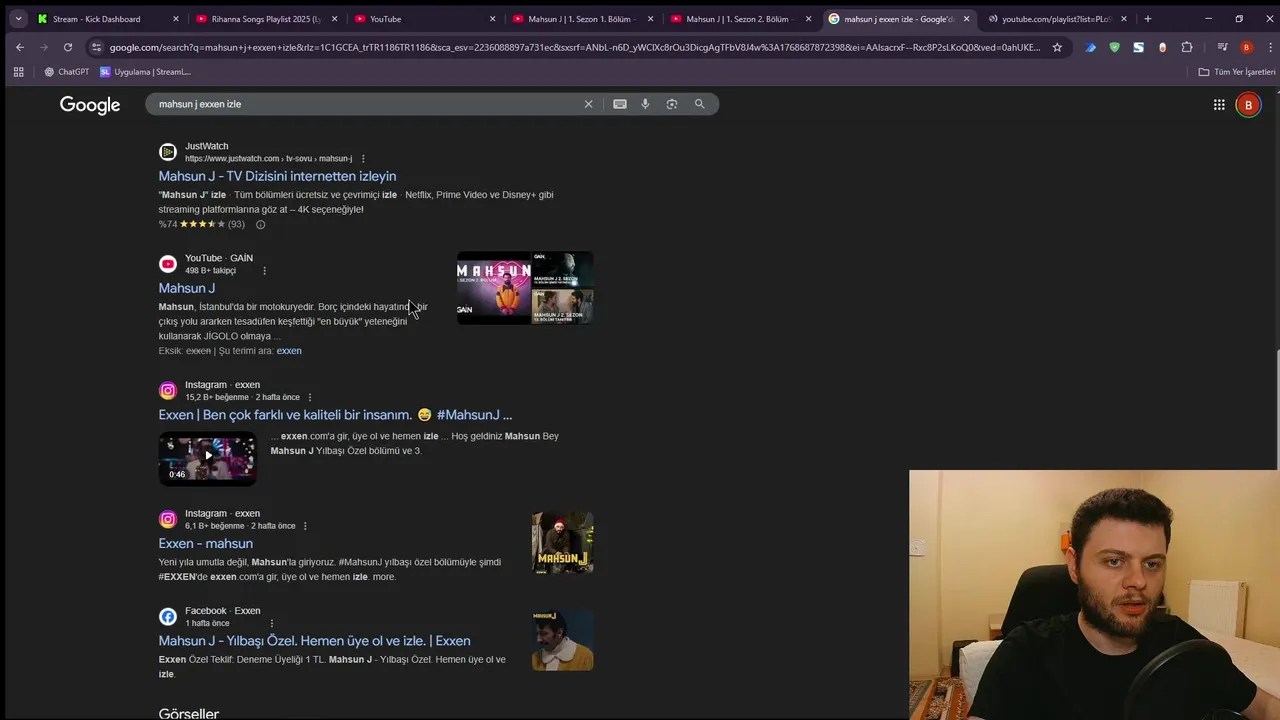
Task: Open more options for JustWatch result
Action: tap(363, 159)
